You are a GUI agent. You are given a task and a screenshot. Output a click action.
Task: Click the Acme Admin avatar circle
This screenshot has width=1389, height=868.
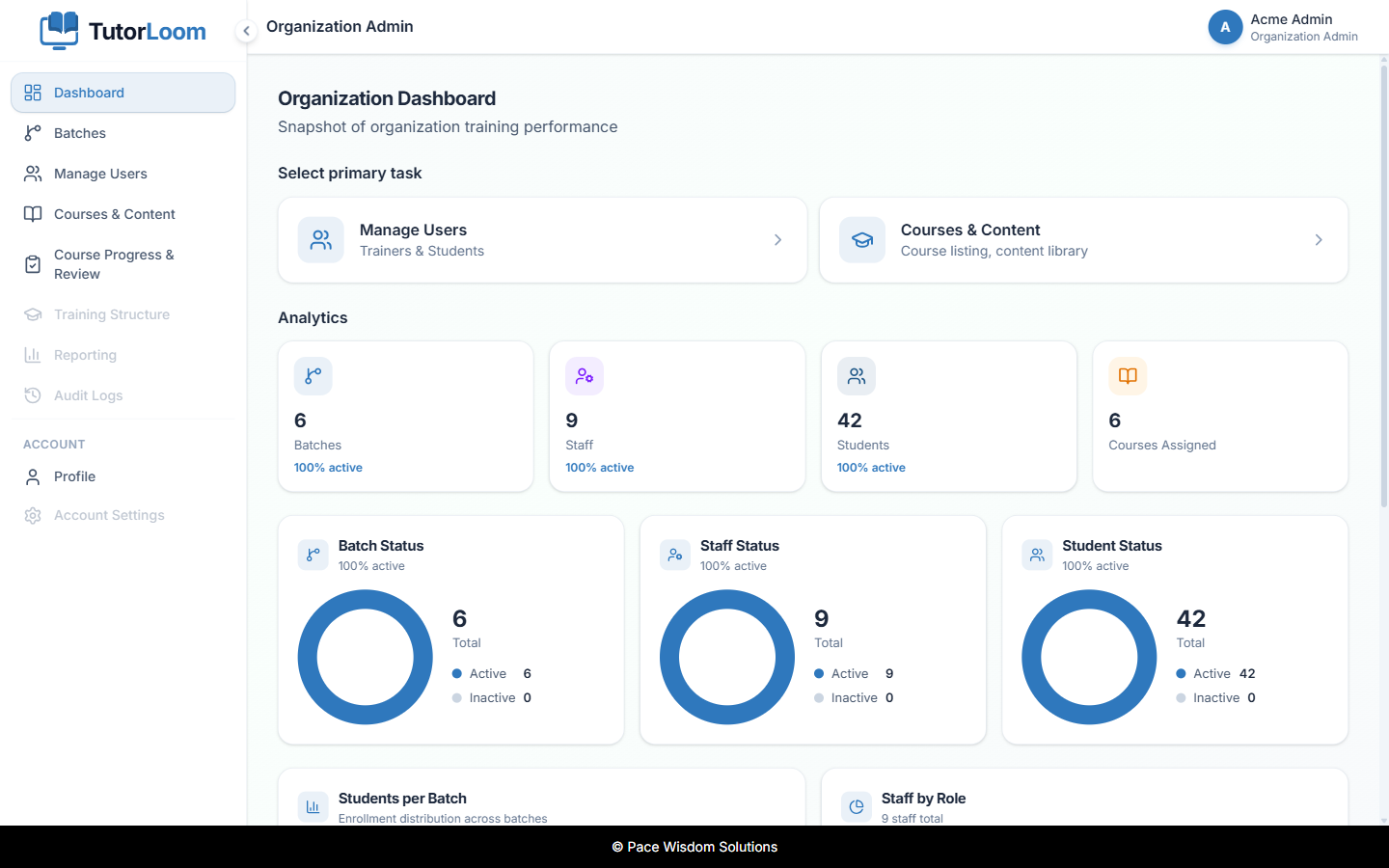(1225, 27)
